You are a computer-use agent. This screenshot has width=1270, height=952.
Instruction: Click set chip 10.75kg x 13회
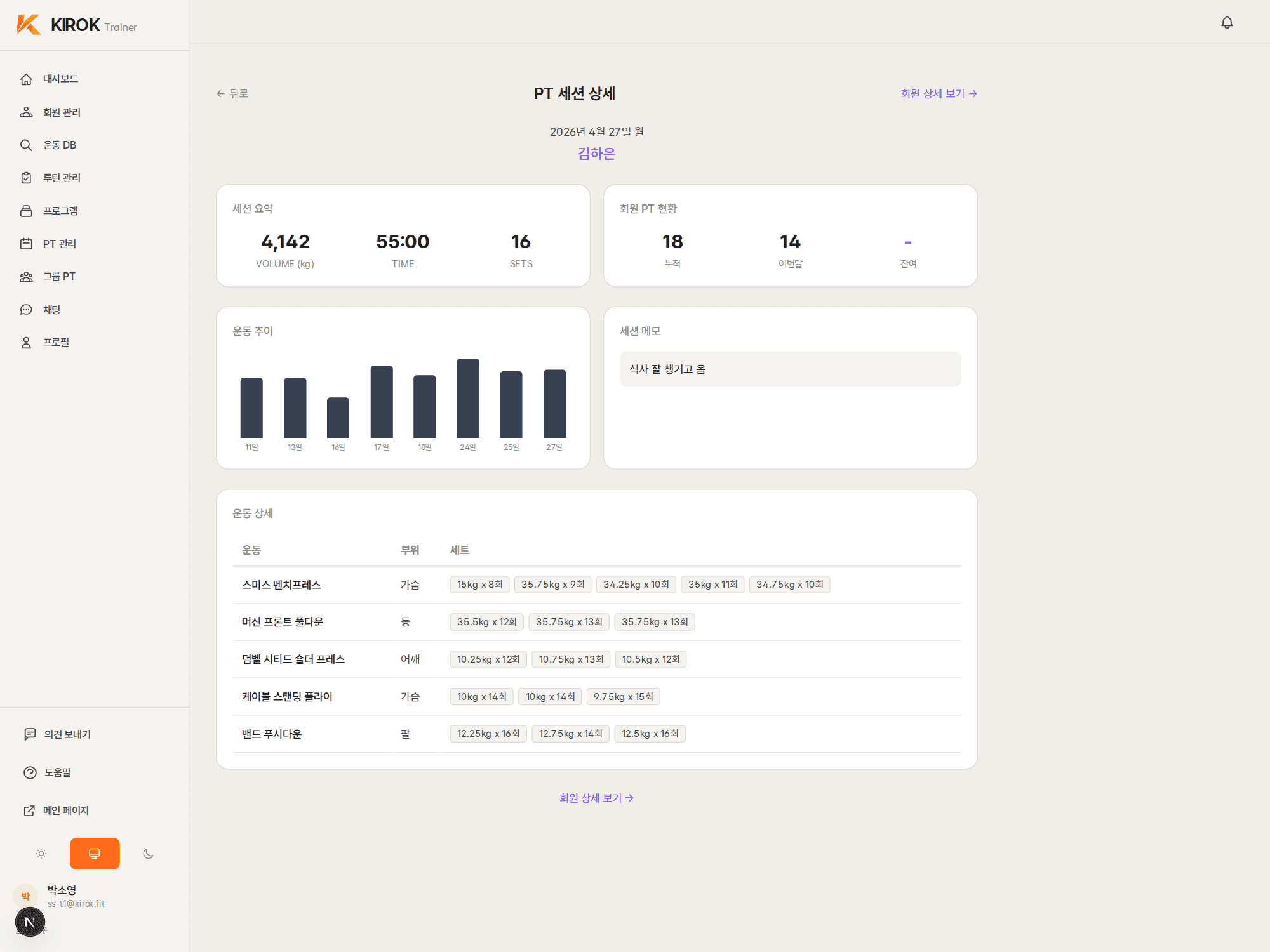[571, 659]
